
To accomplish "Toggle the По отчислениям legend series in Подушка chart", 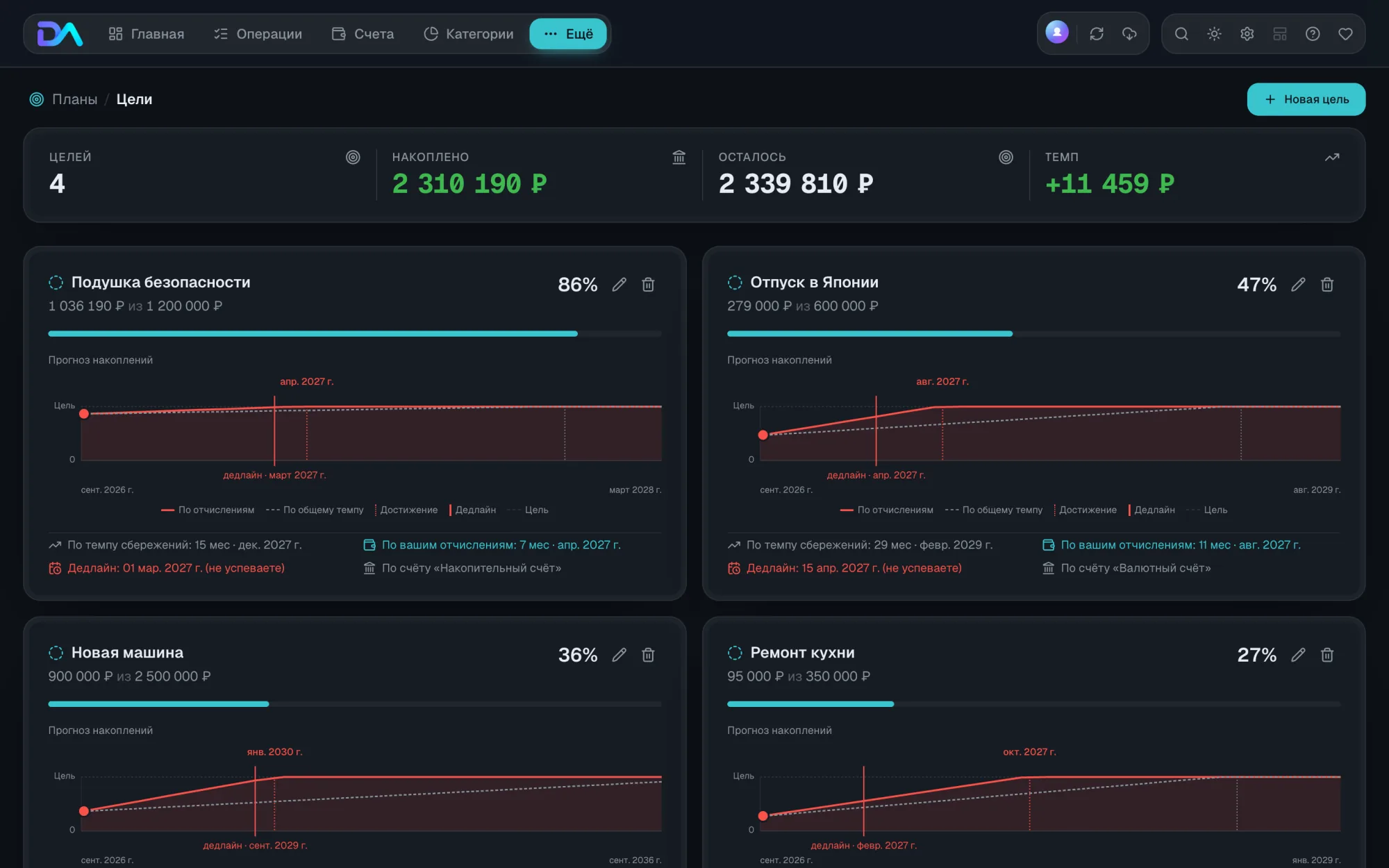I will (x=208, y=510).
